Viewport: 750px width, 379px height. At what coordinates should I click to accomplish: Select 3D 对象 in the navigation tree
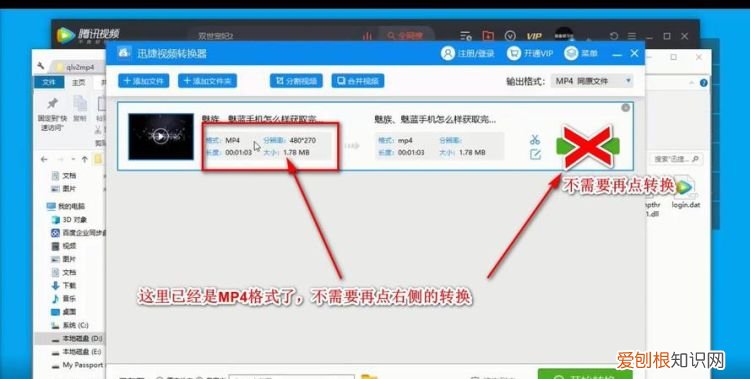pyautogui.click(x=74, y=220)
